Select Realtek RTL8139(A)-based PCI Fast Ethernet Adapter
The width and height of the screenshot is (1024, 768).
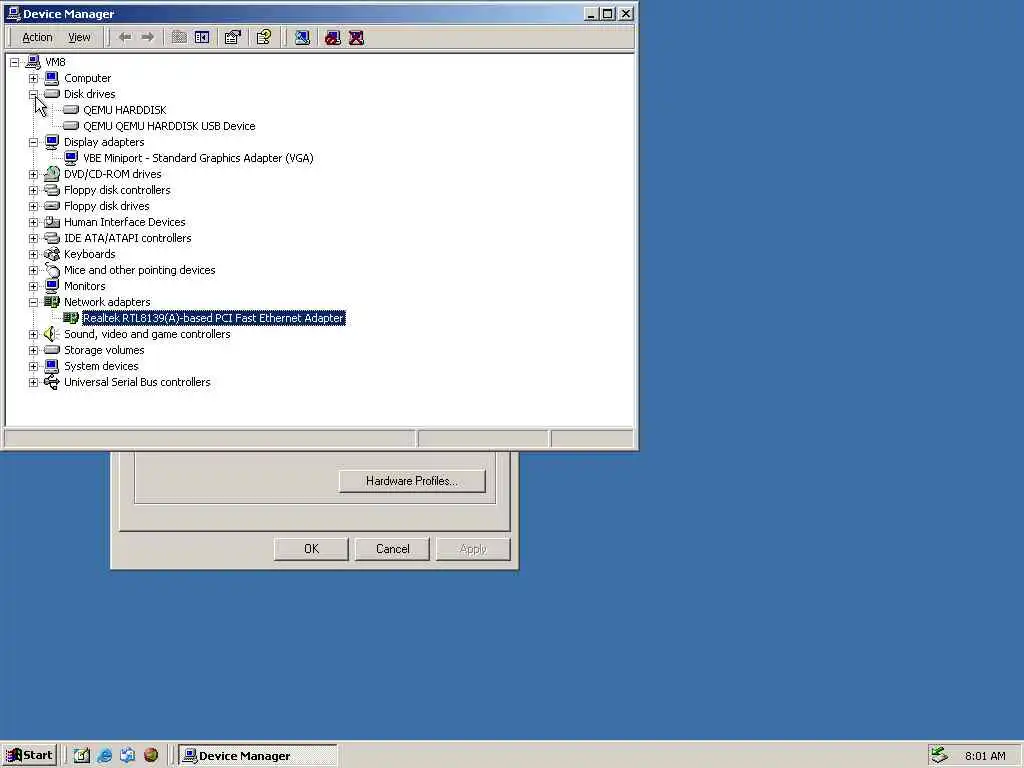(214, 318)
